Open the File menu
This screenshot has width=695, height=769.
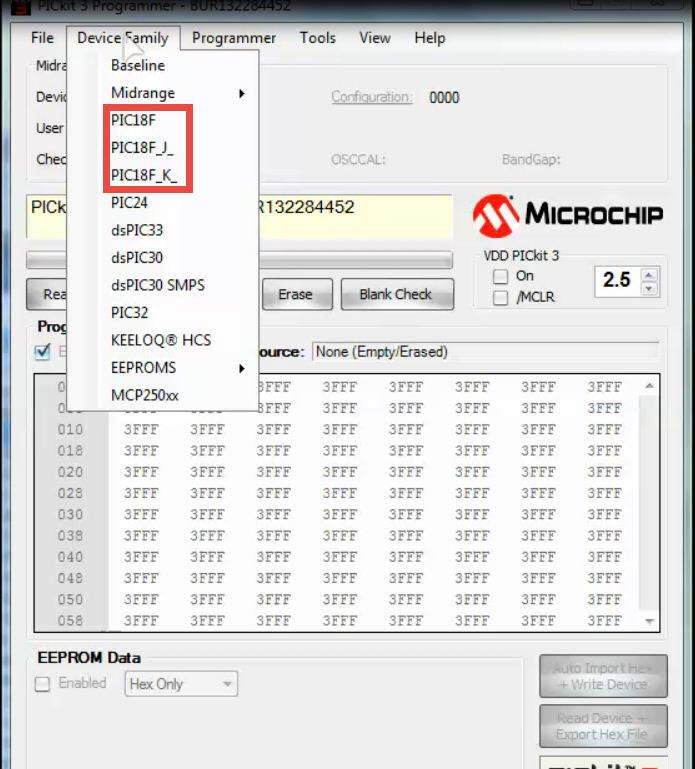click(x=42, y=38)
